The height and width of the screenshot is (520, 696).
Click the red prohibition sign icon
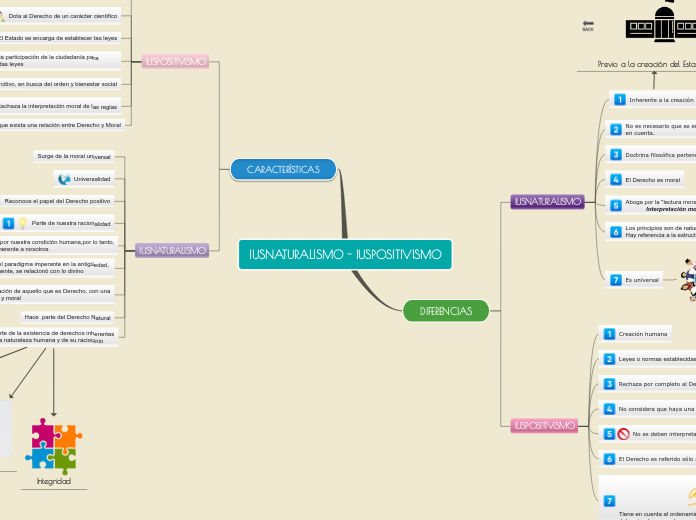click(624, 434)
